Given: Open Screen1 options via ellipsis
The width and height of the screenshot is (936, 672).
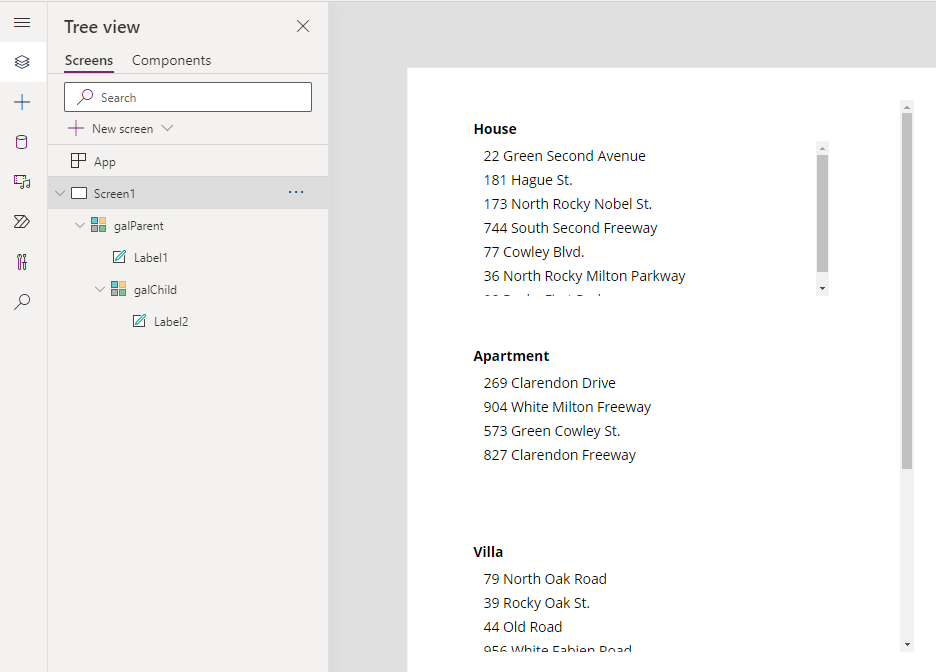Looking at the screenshot, I should [296, 192].
